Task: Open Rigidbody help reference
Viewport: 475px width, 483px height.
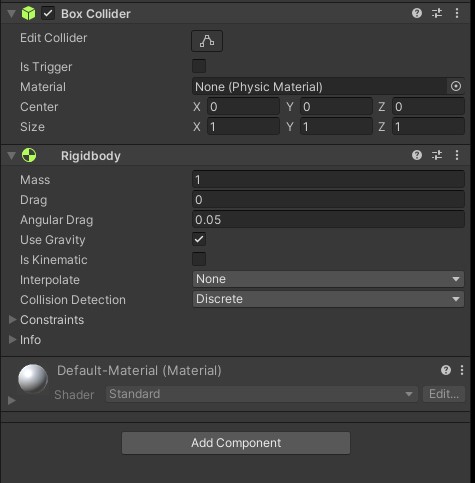Action: click(x=417, y=155)
